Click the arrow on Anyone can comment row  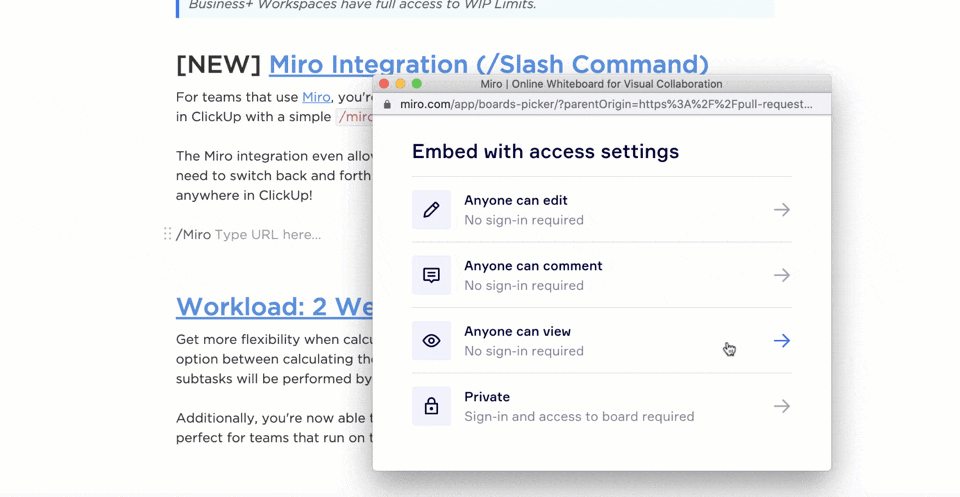(x=781, y=275)
